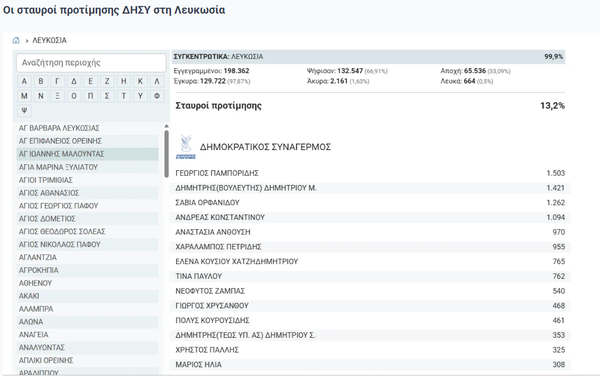Click the ΔΗΜΟΚΡΑΤΙΚΟΣ ΣΥΝΑΓΕΡΜΟΣ party logo

pyautogui.click(x=186, y=146)
